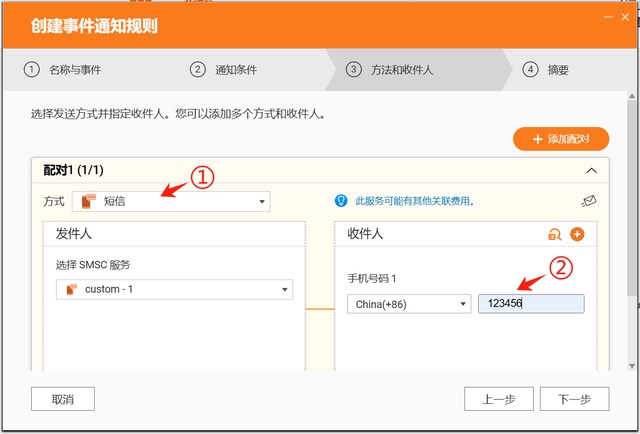Collapse the 配对1 (1/1) section
This screenshot has width=640, height=434.
pos(591,171)
